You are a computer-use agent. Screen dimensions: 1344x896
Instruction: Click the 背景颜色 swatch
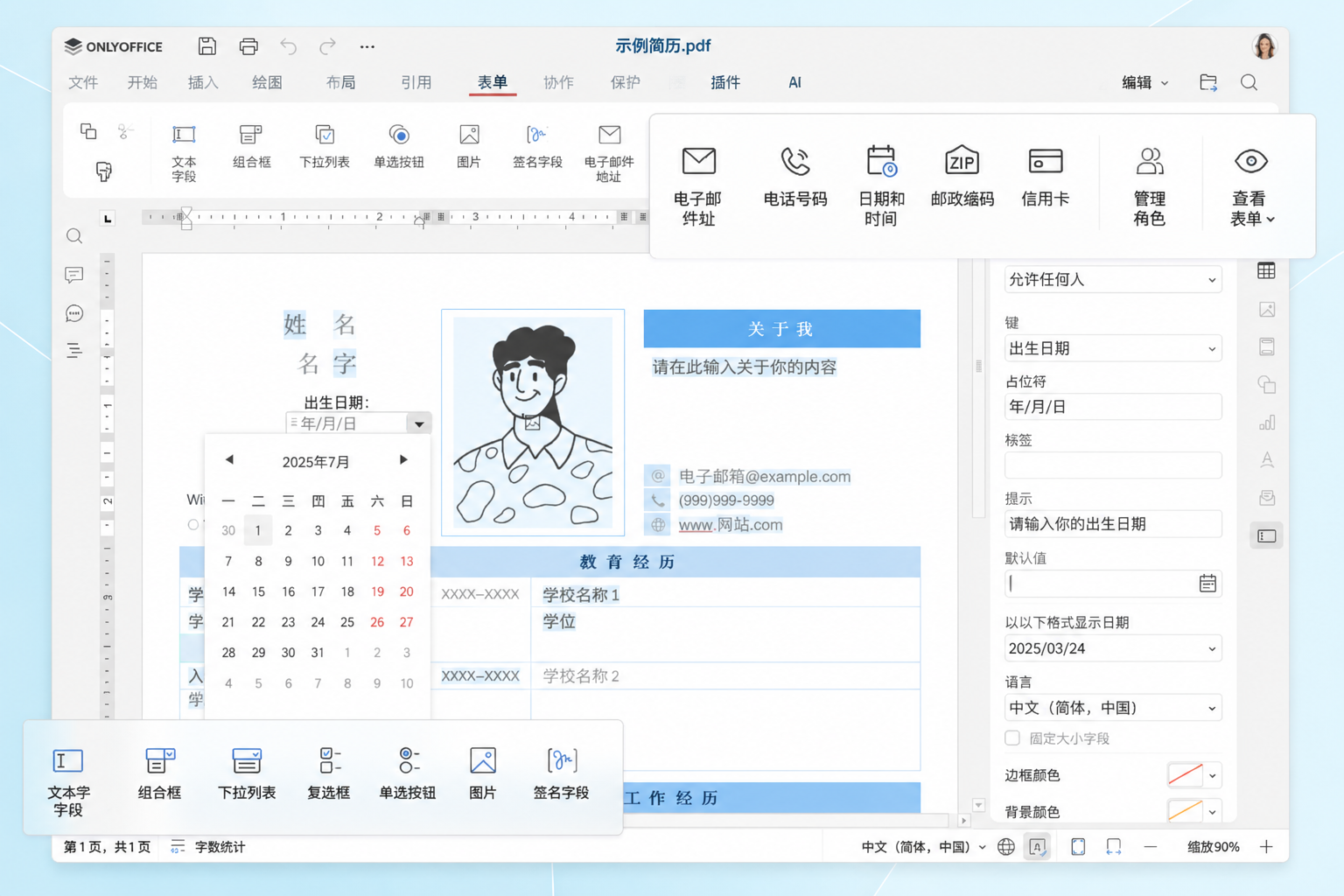(1186, 811)
